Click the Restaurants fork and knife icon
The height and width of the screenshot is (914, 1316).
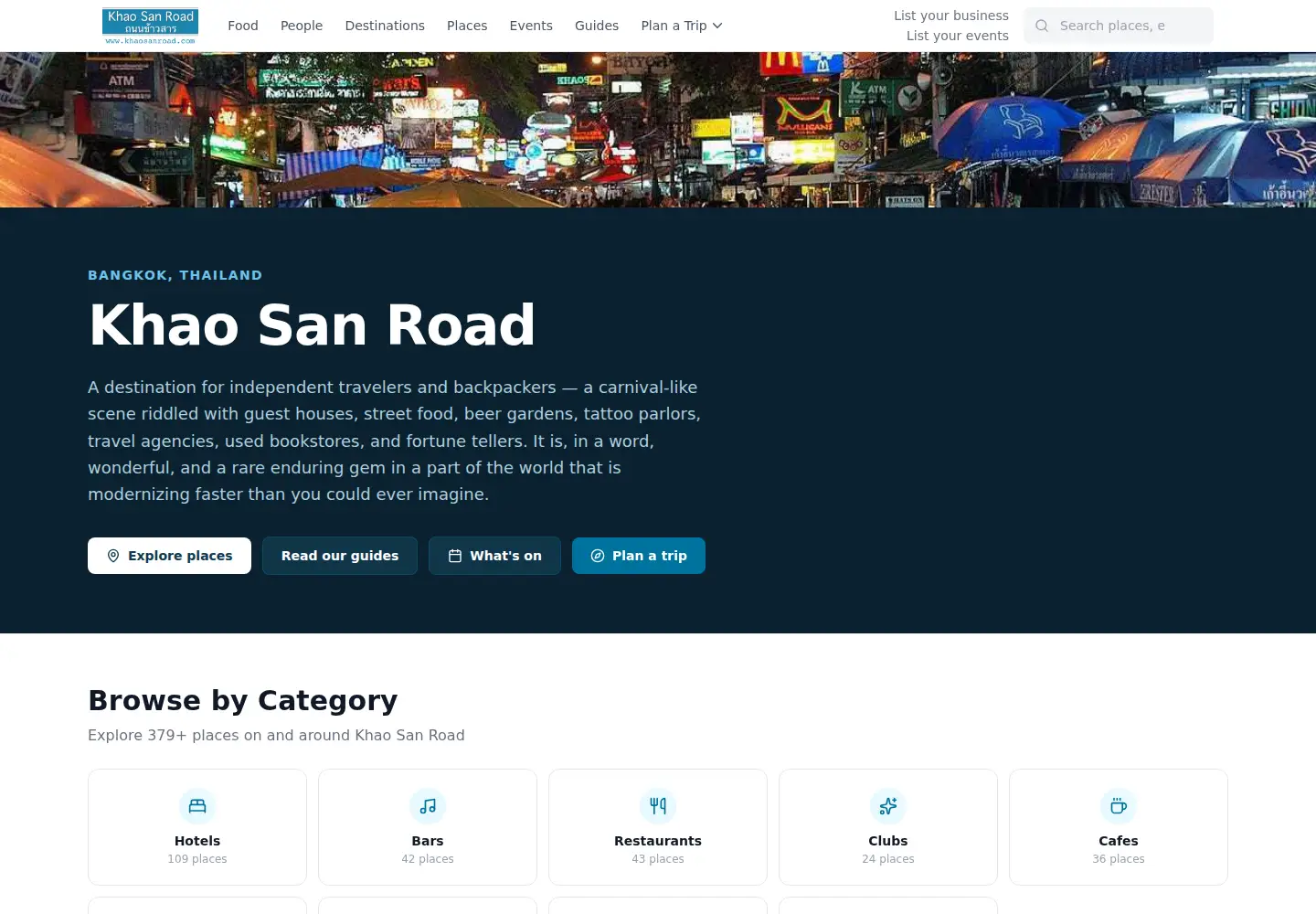coord(658,806)
